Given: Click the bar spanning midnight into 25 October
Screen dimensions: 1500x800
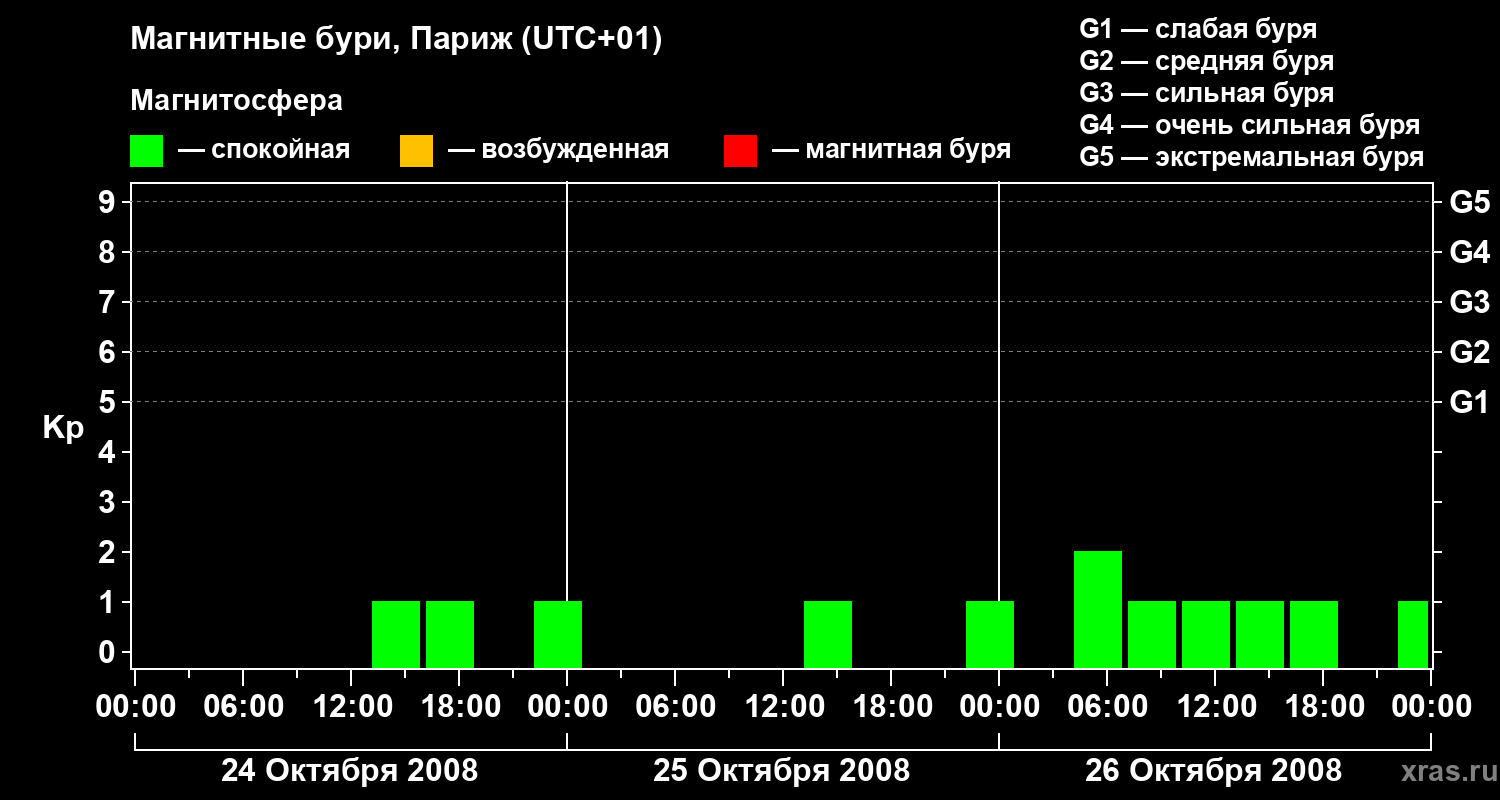Looking at the screenshot, I should [x=558, y=634].
